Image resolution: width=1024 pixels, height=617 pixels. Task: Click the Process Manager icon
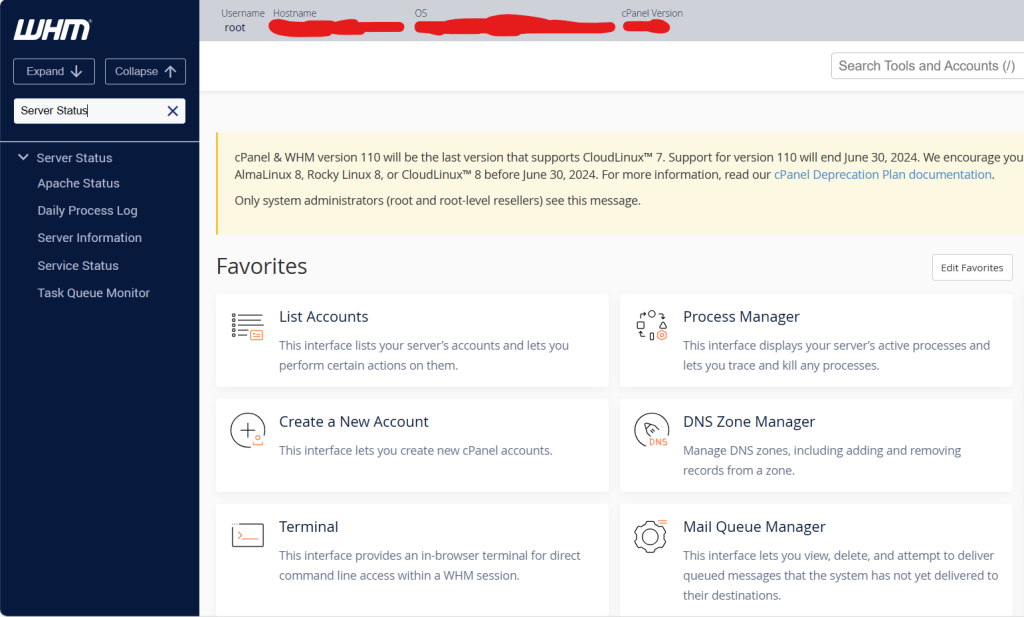(651, 326)
